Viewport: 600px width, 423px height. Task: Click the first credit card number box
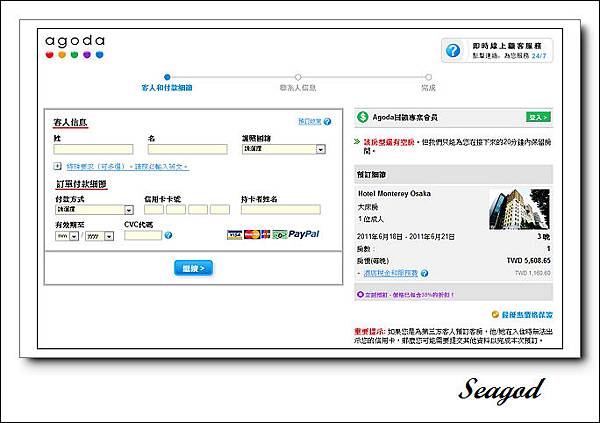[154, 209]
